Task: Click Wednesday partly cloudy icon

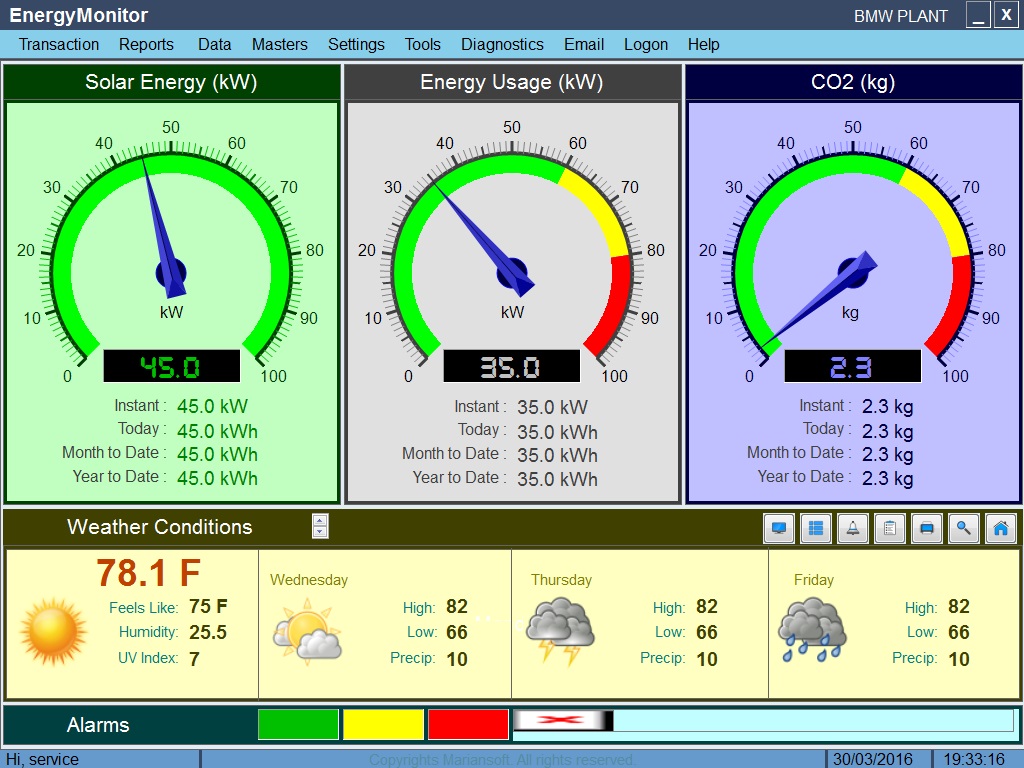Action: coord(308,633)
